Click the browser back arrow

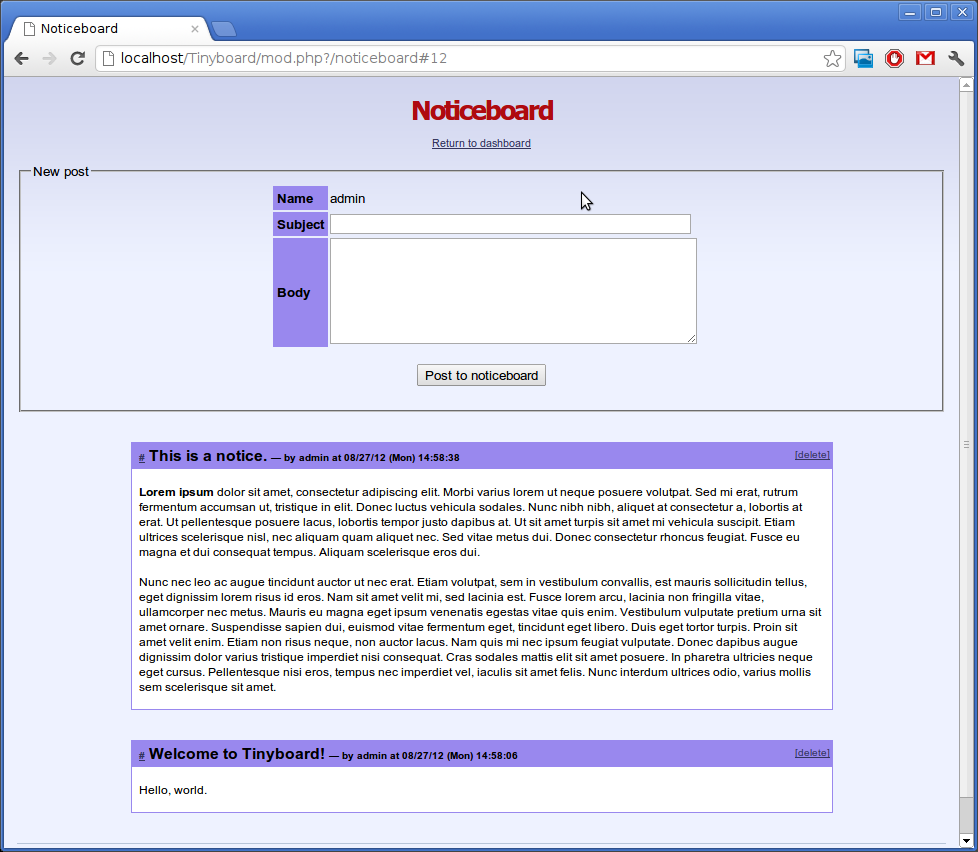(x=21, y=59)
